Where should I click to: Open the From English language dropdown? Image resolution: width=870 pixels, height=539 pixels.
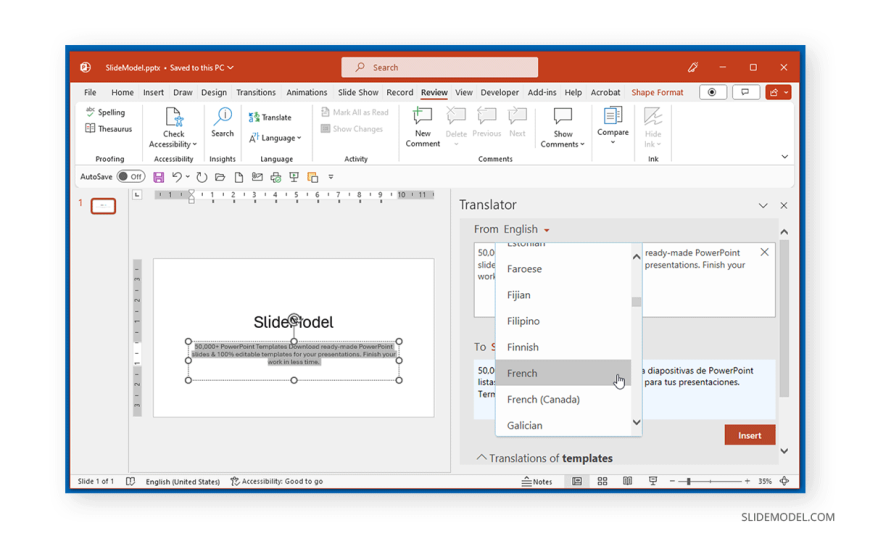527,229
